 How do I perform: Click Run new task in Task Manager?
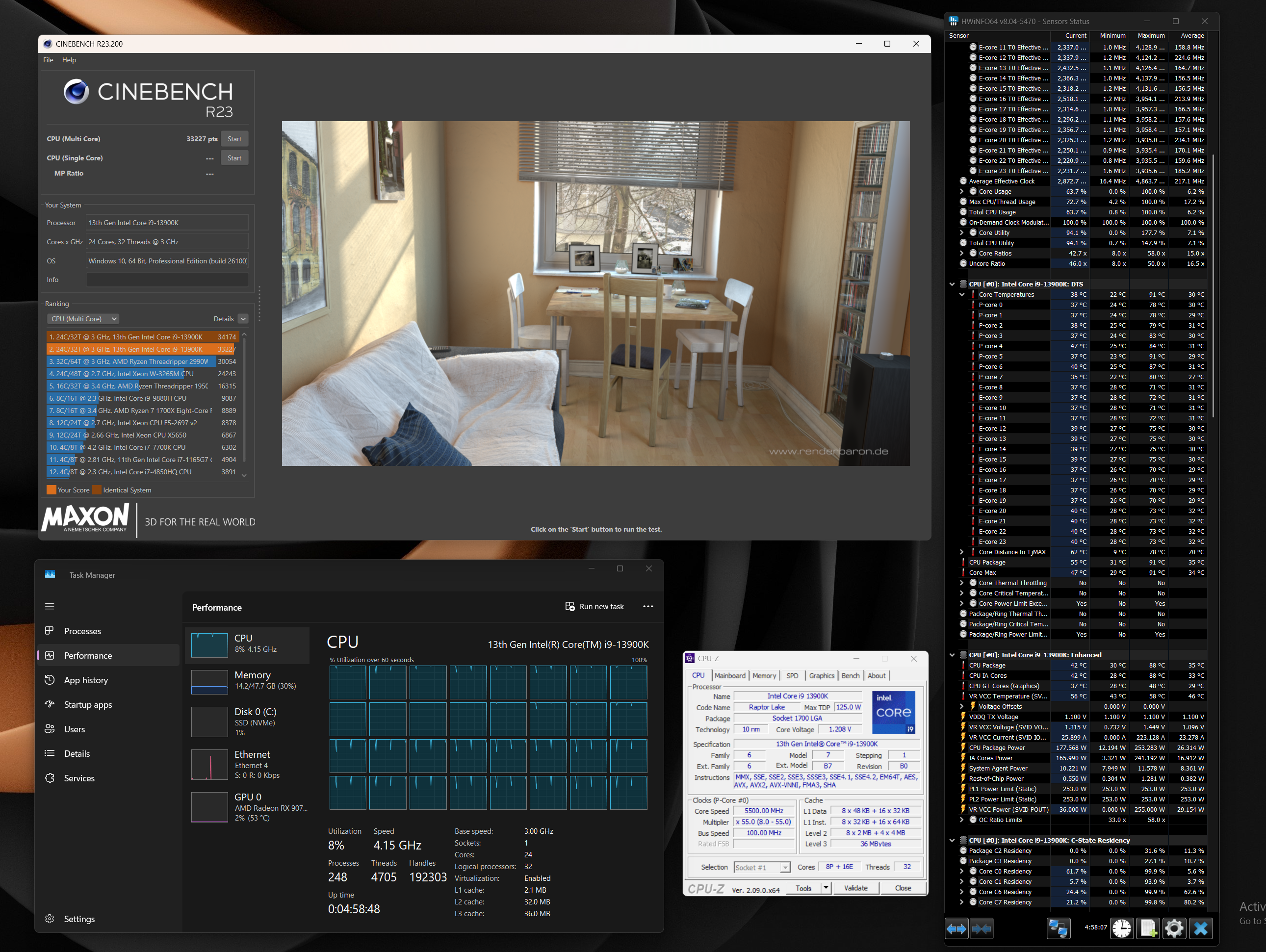[x=594, y=606]
